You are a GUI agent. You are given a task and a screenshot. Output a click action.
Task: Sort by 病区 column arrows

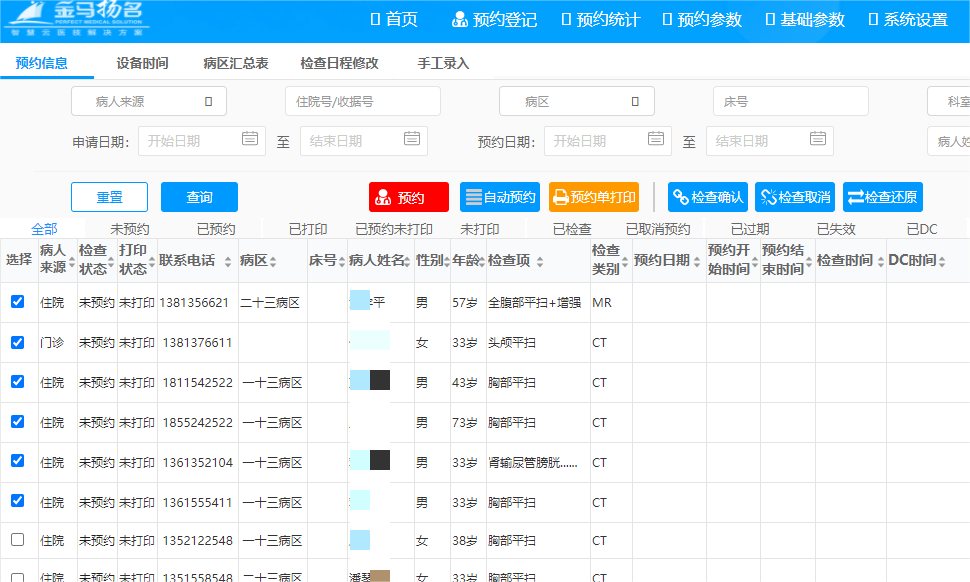(273, 262)
